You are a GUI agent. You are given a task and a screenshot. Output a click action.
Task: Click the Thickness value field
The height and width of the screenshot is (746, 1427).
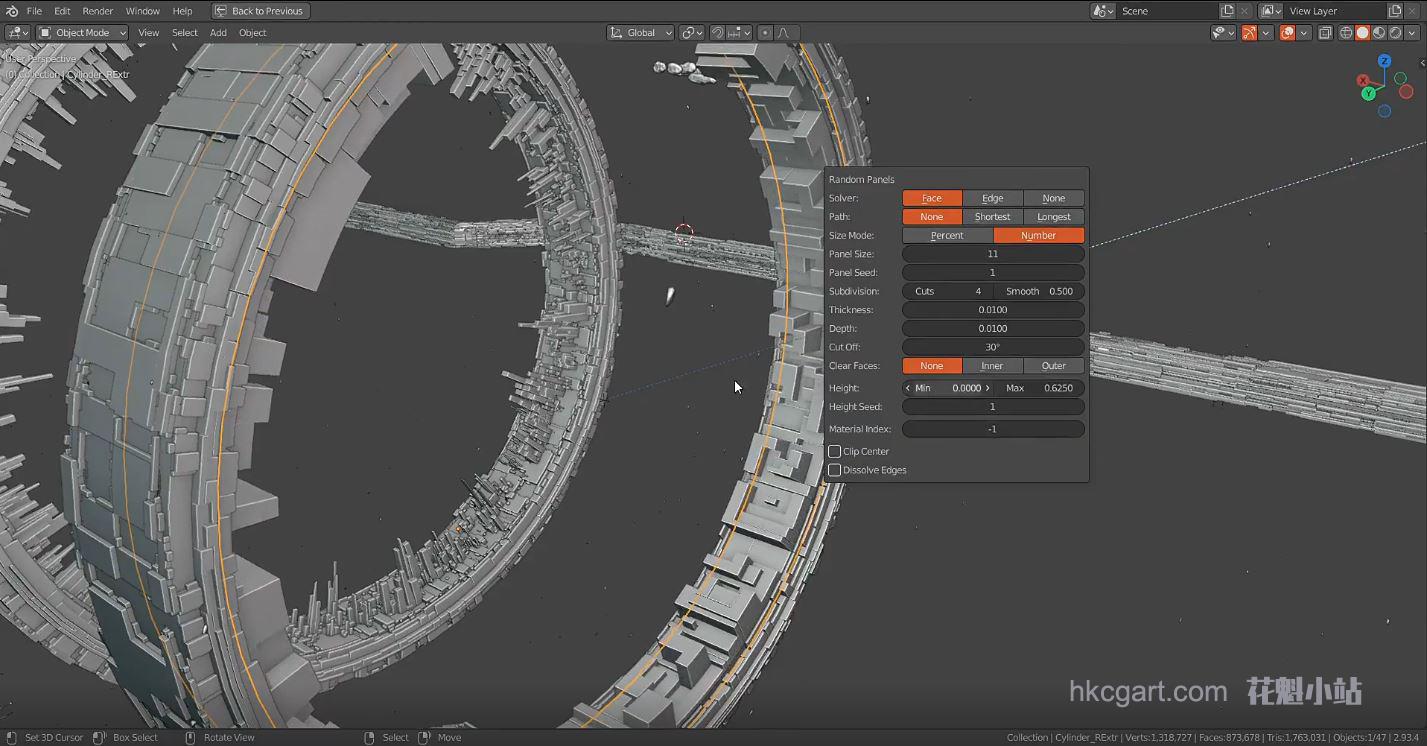tap(993, 310)
